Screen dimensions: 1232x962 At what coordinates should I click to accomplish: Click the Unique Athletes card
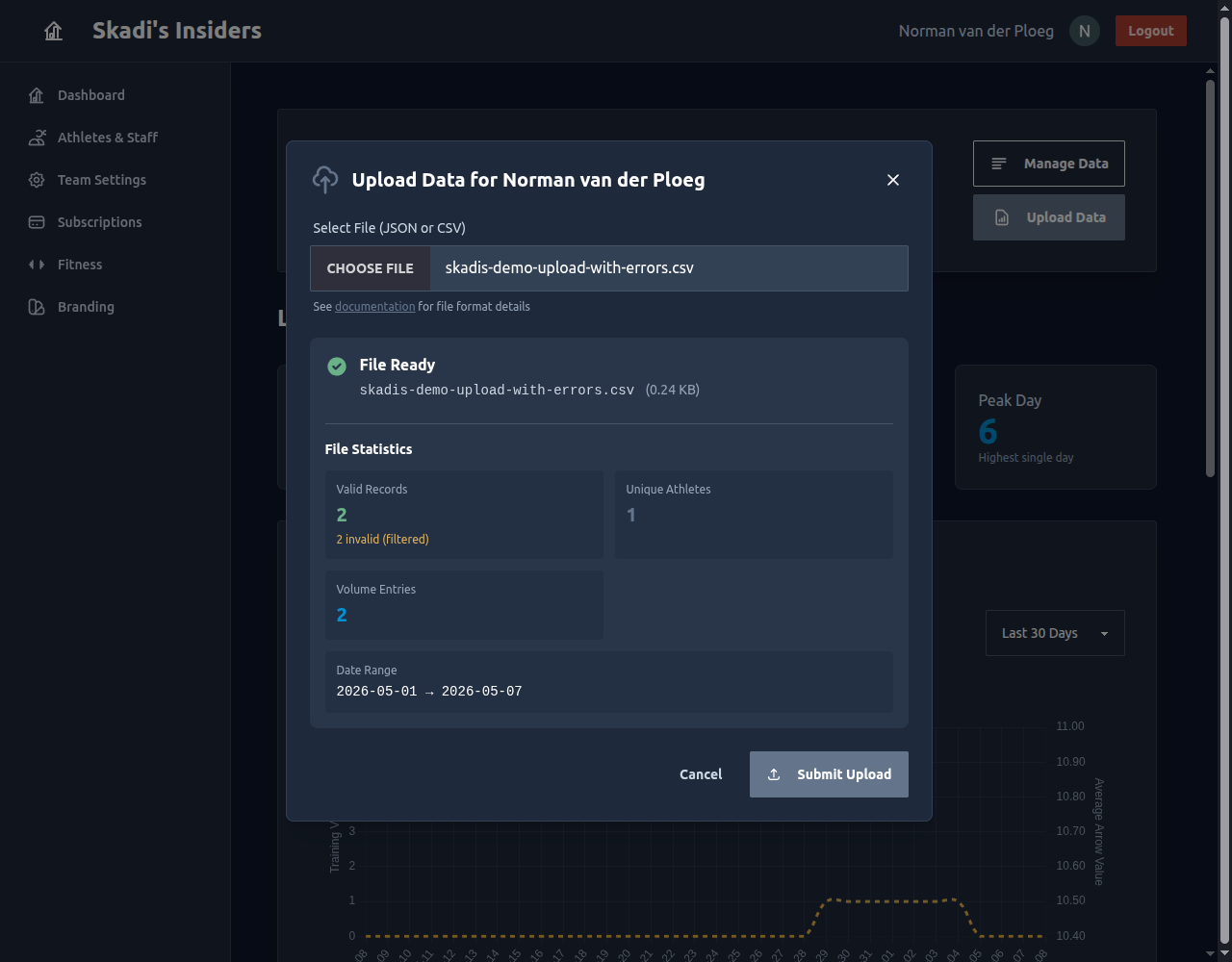754,515
